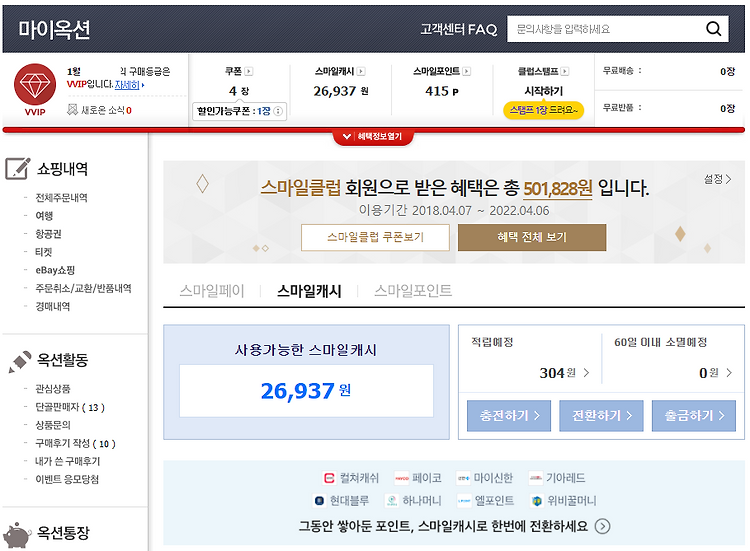The height and width of the screenshot is (551, 750).
Task: Click the 현대블루 logo icon
Action: 319,501
